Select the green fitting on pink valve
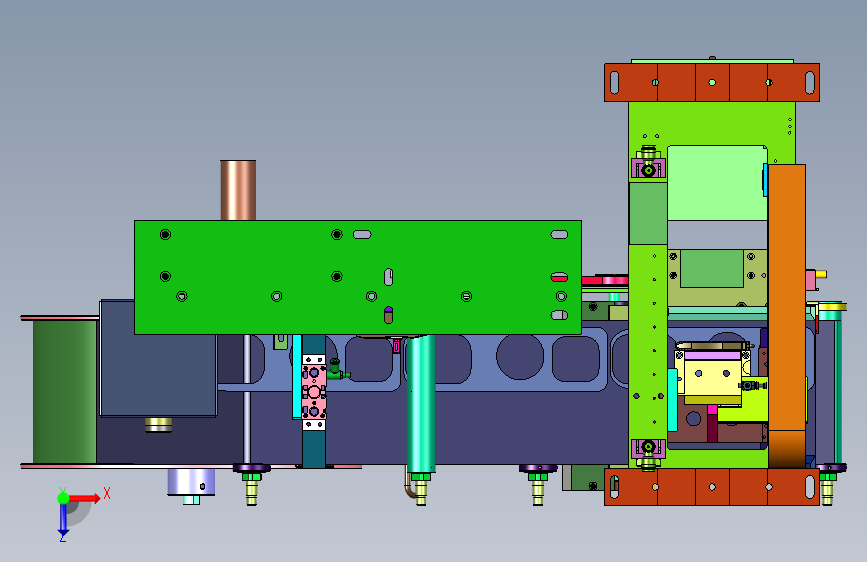This screenshot has width=867, height=562. pyautogui.click(x=337, y=370)
